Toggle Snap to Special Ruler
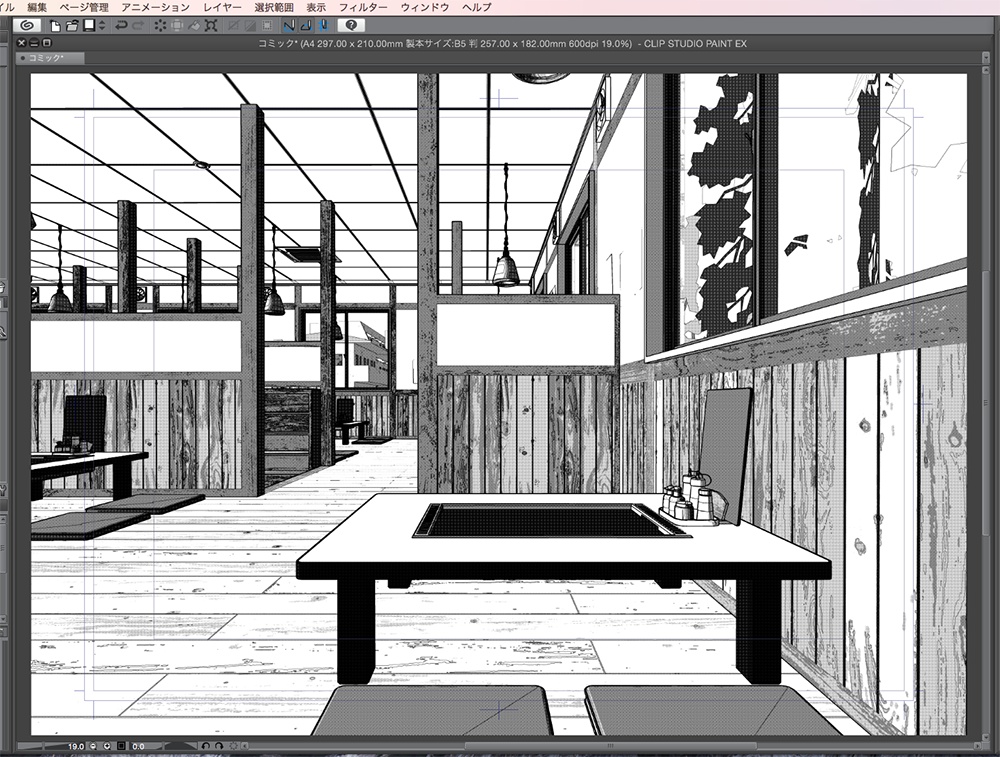 (x=307, y=26)
